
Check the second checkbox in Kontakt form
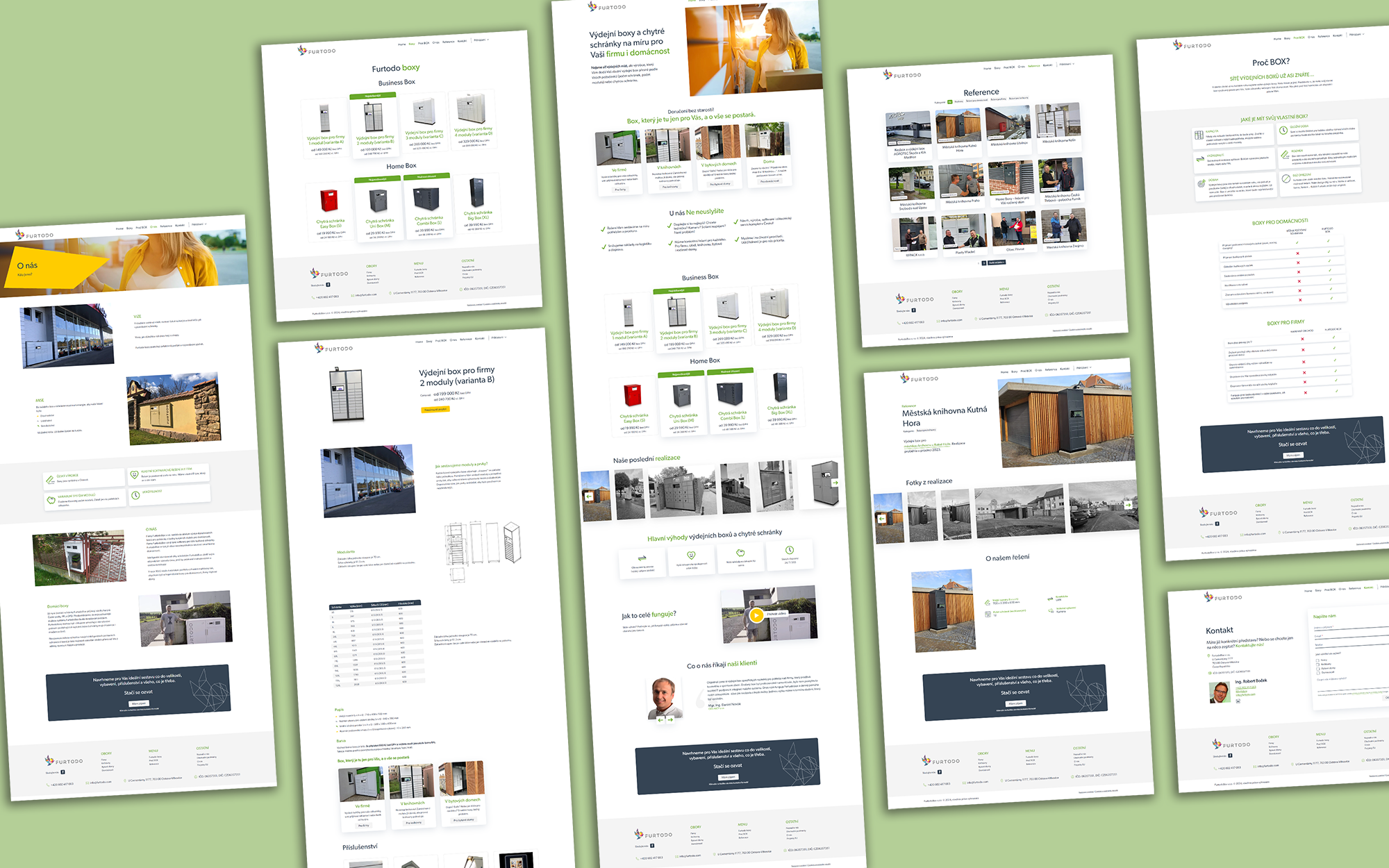[x=1317, y=665]
